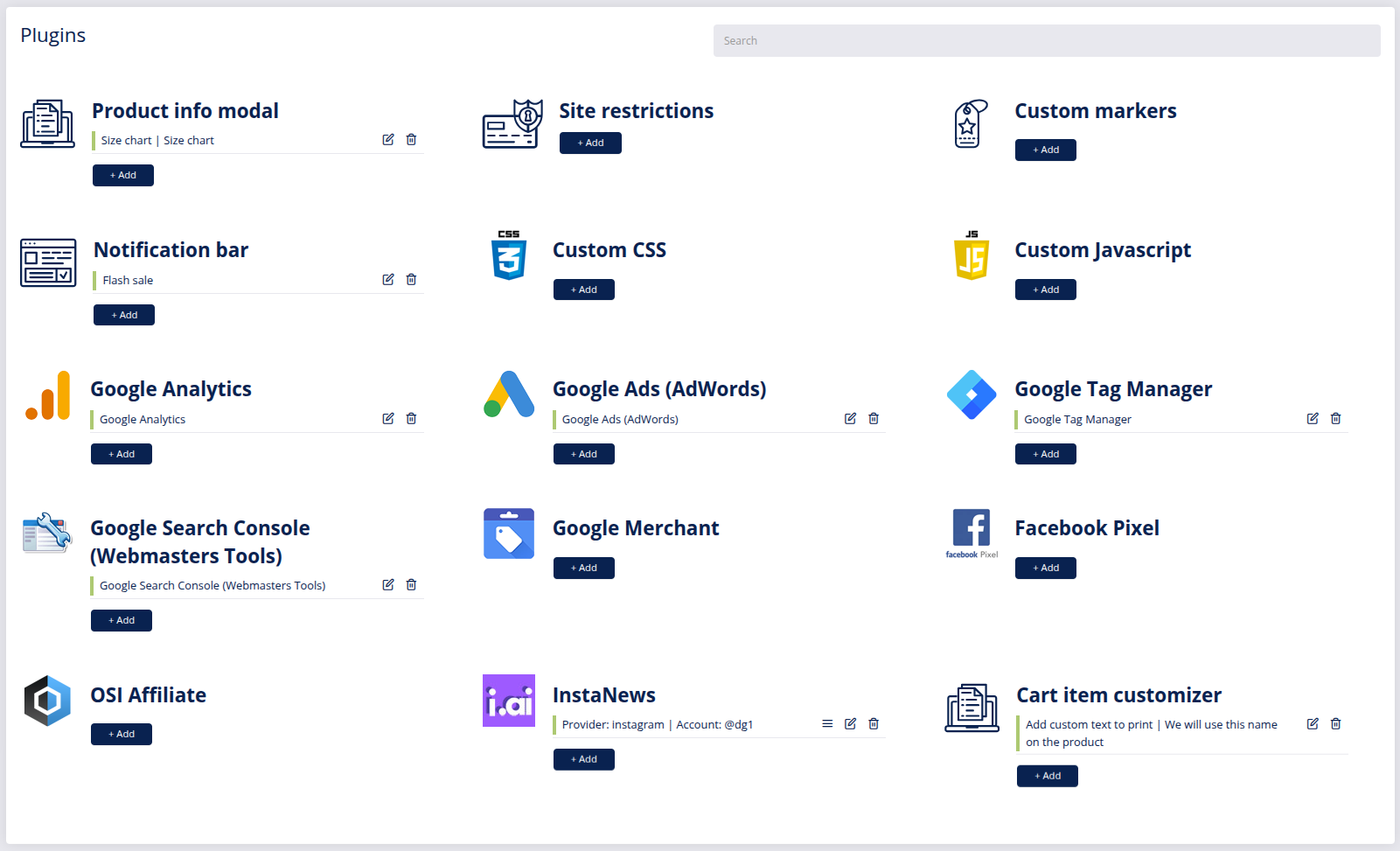The image size is (1400, 851).
Task: Click the plugins Search field
Action: (x=1046, y=41)
